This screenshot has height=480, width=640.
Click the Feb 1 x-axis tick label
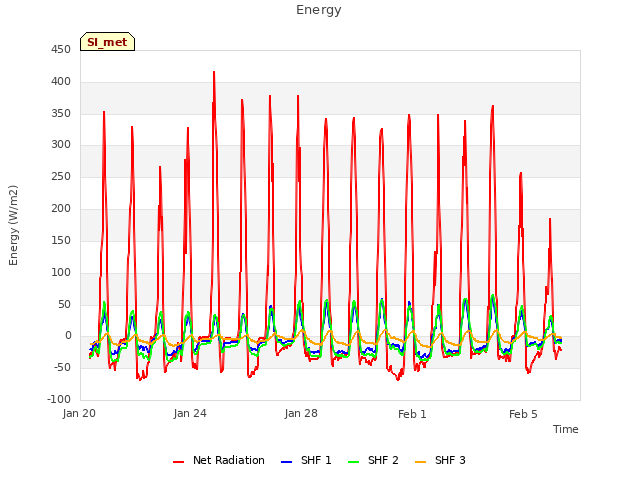412,414
